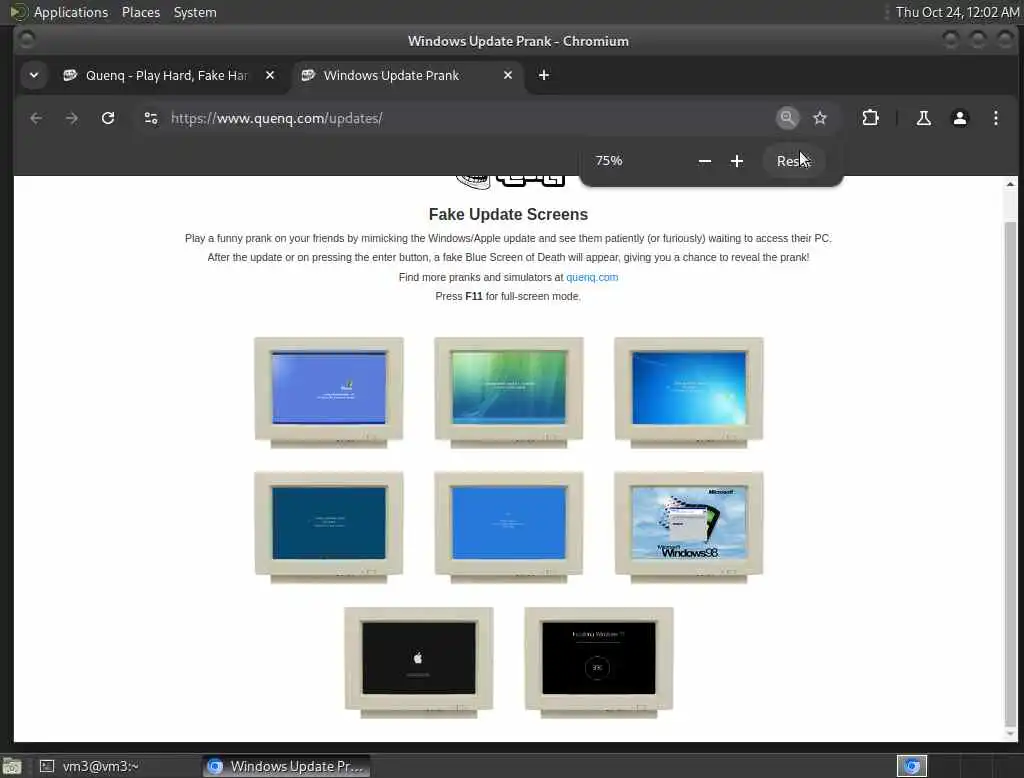The height and width of the screenshot is (778, 1024).
Task: Click the scrollbar down arrow
Action: [x=1010, y=734]
